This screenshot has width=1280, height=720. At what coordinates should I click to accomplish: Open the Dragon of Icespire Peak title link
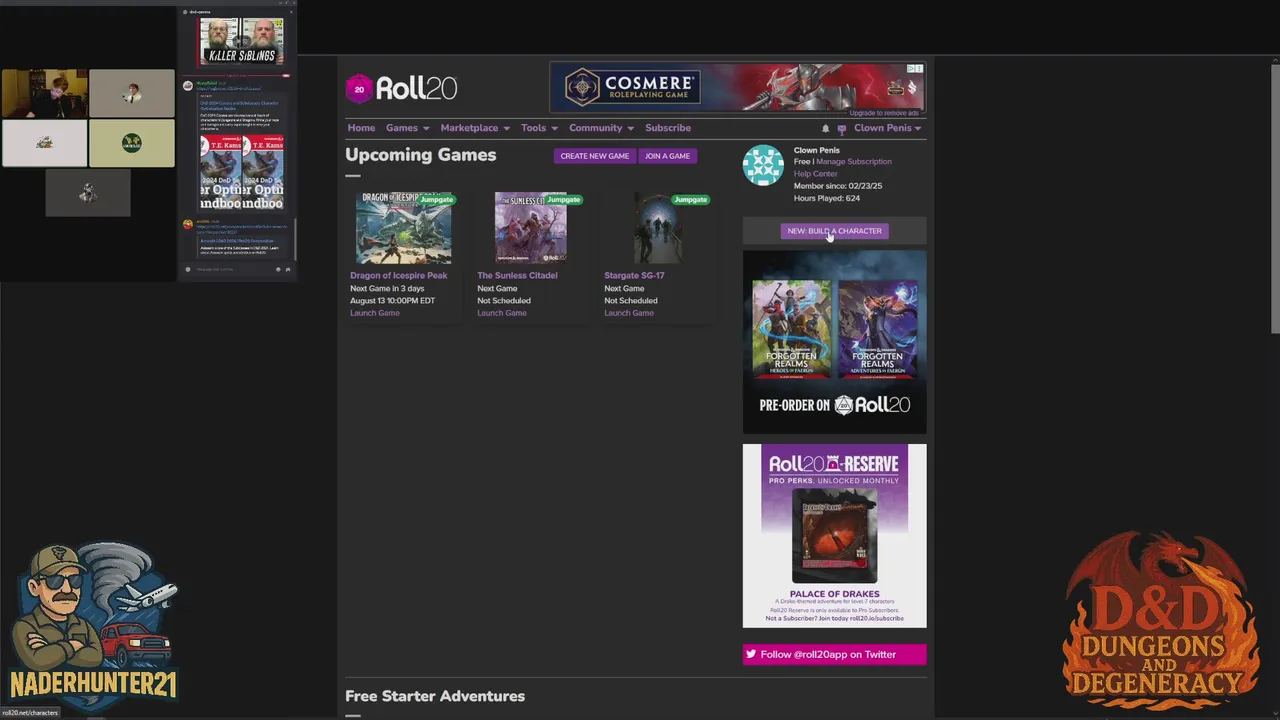click(x=399, y=275)
